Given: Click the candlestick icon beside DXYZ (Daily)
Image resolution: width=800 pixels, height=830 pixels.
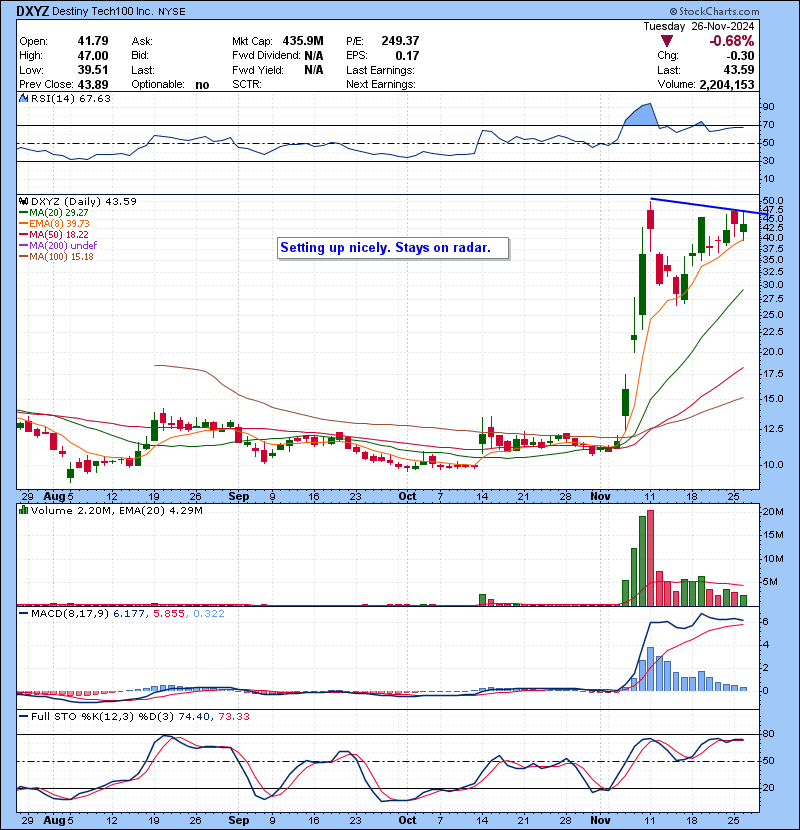Looking at the screenshot, I should coord(23,201).
